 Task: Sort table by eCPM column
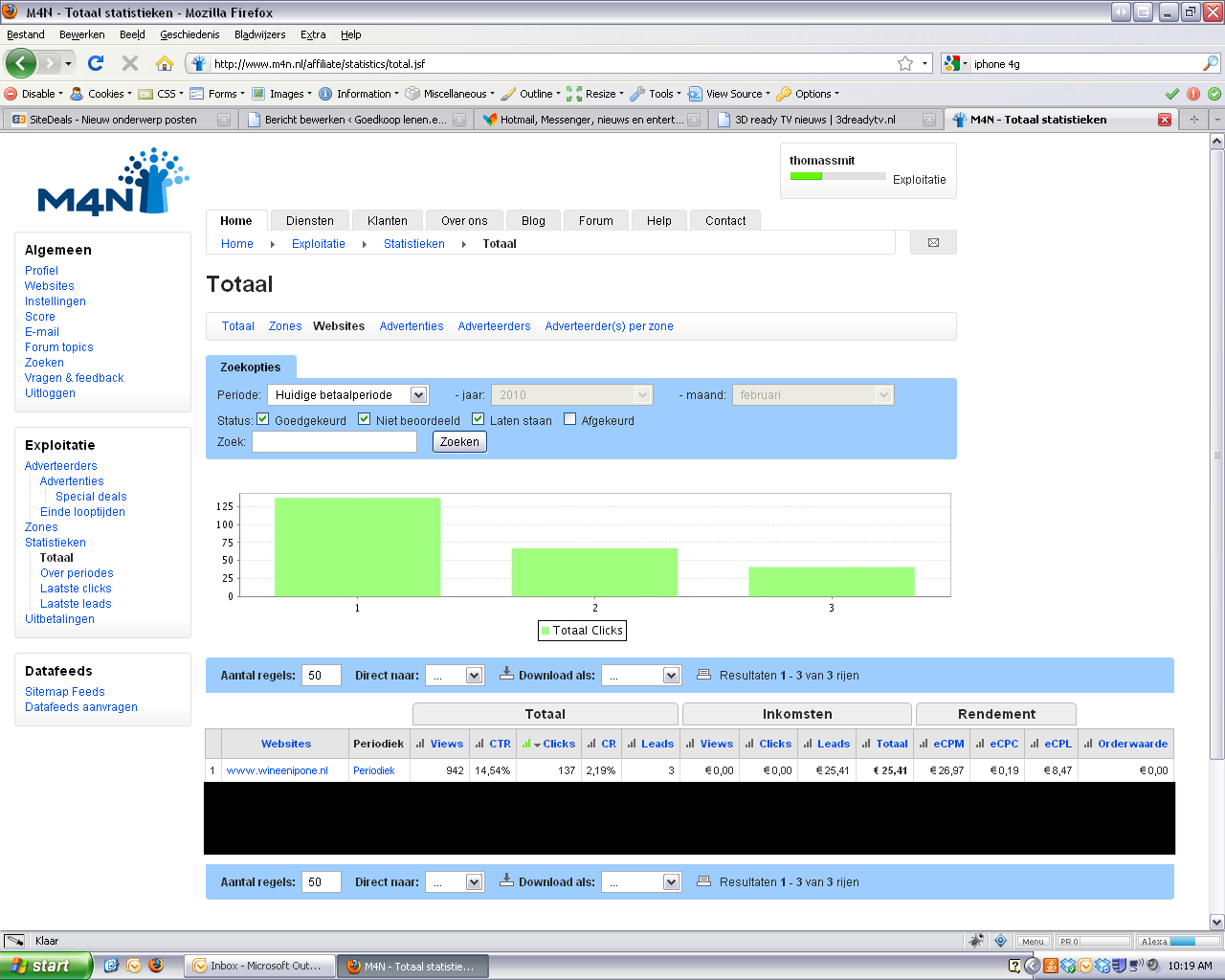pos(943,744)
